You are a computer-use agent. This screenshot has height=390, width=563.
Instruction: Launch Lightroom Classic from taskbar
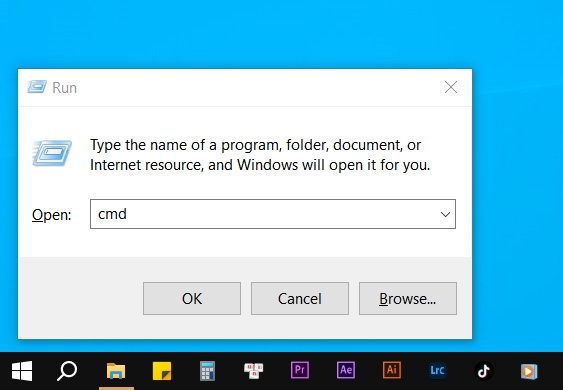coord(437,370)
